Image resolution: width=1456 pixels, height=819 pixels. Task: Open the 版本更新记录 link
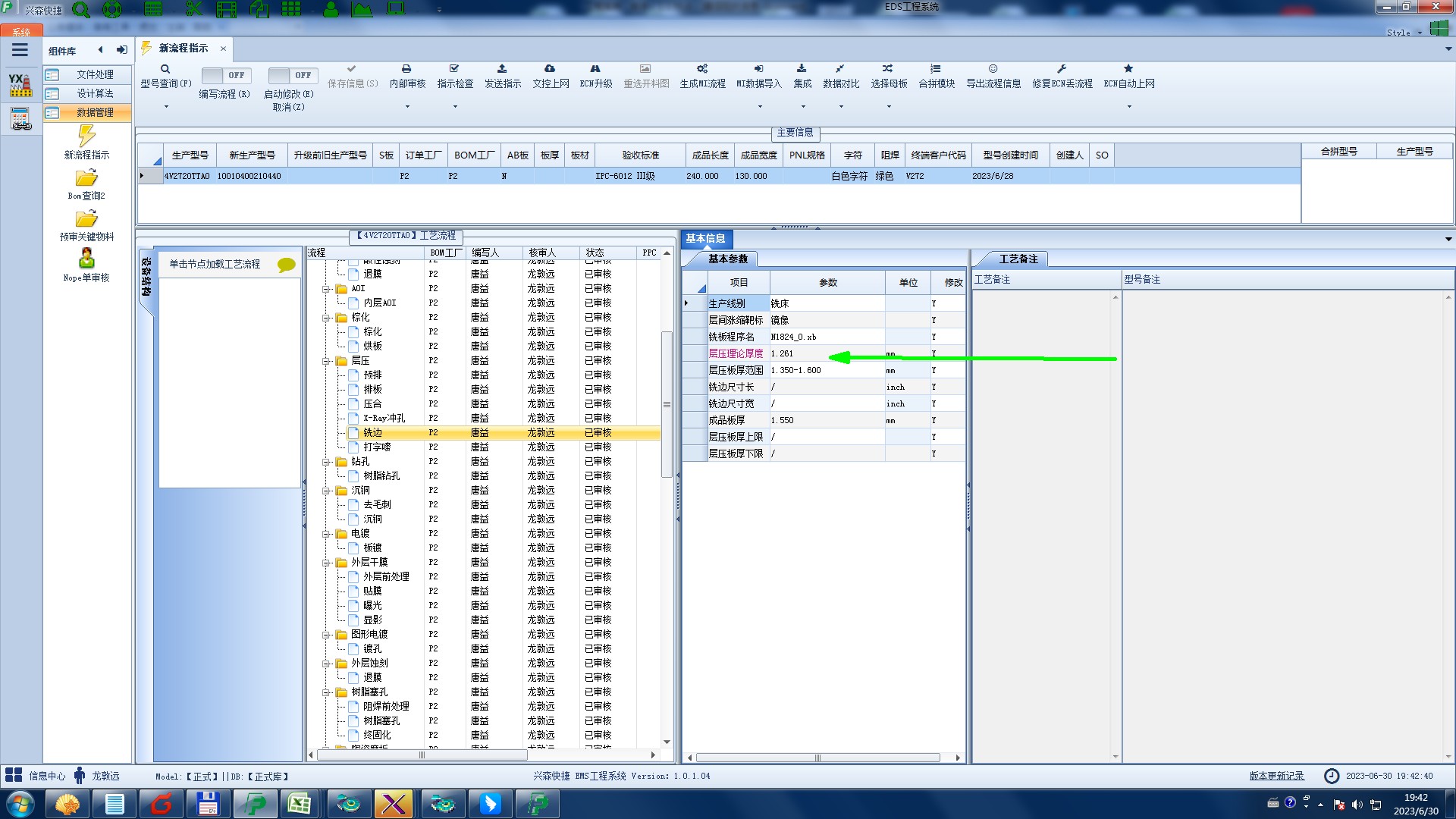(1276, 776)
